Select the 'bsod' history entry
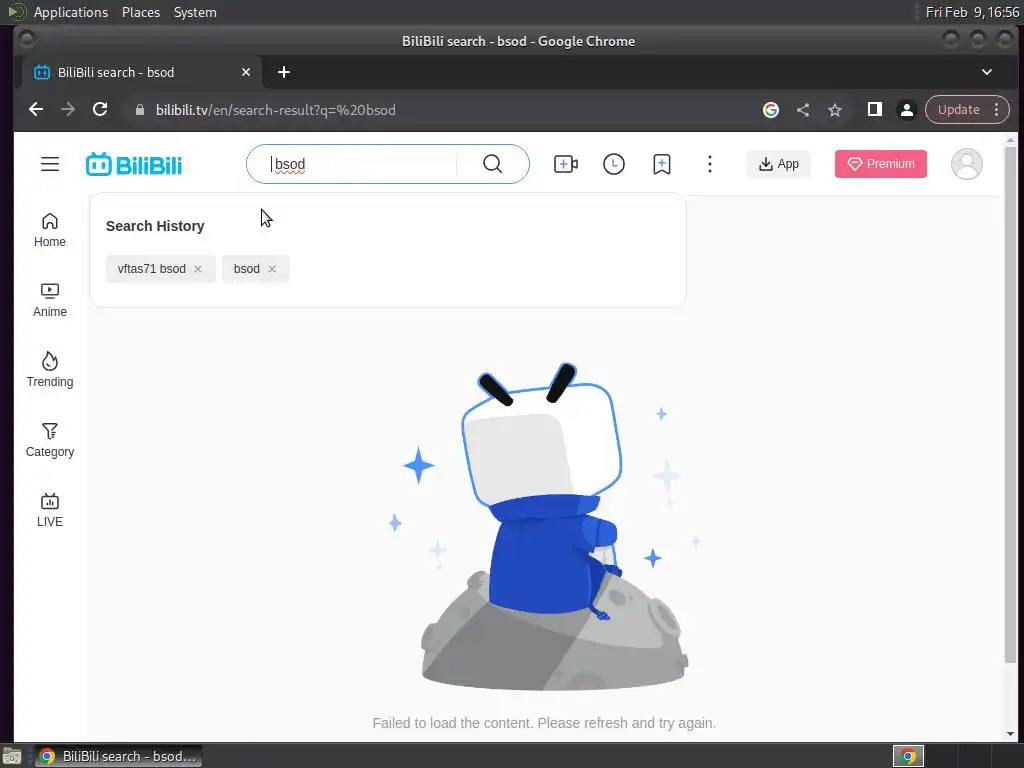The height and width of the screenshot is (768, 1024). [x=246, y=269]
